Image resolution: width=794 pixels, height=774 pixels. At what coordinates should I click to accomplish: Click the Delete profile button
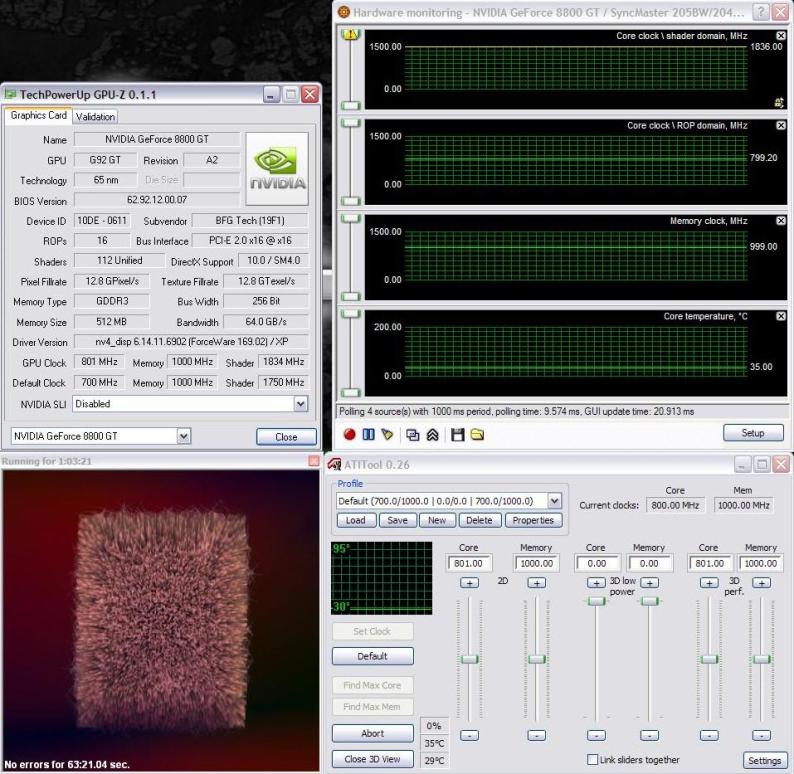[x=479, y=520]
